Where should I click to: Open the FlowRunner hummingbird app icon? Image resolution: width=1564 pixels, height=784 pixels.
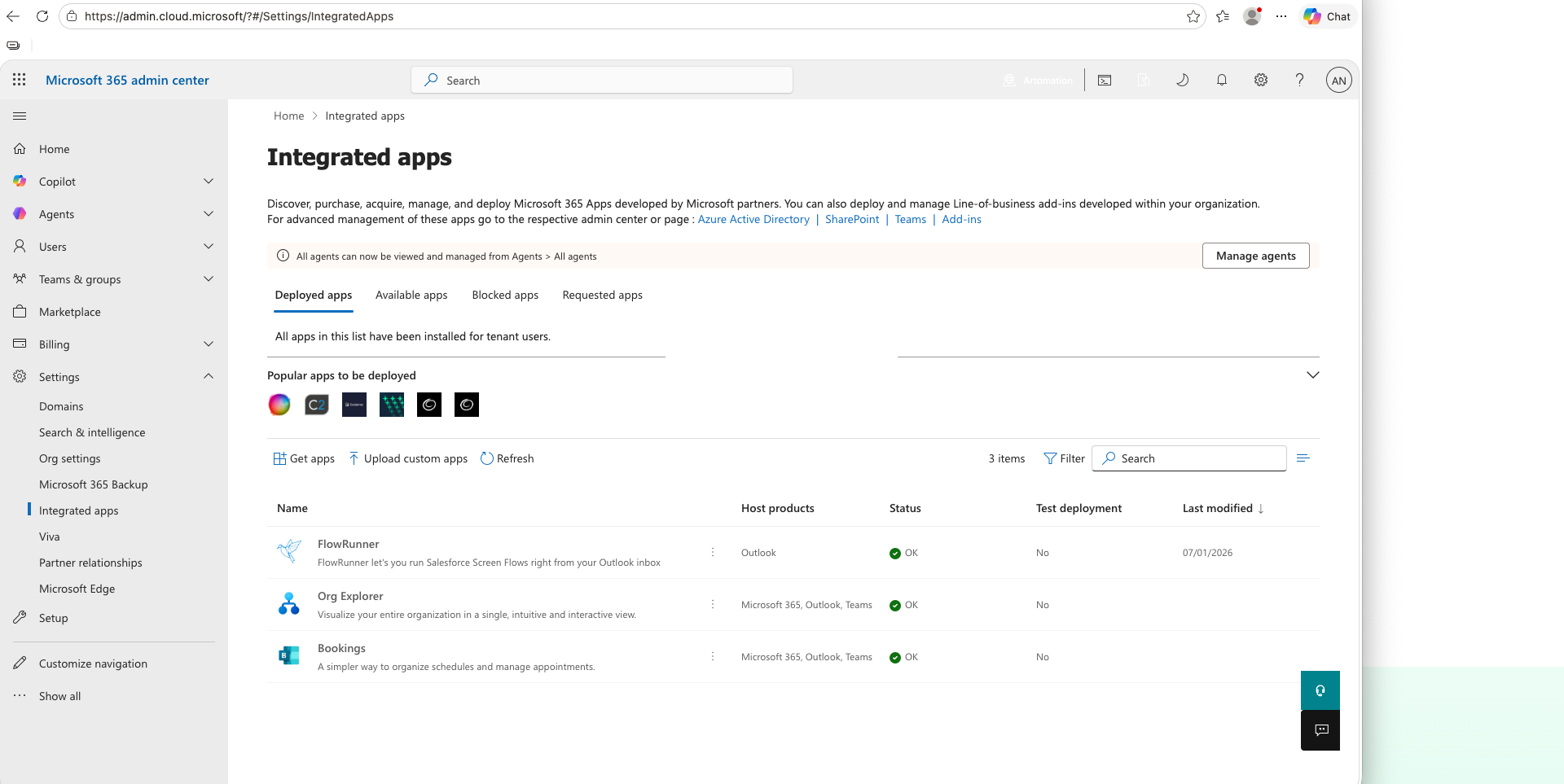(x=288, y=552)
